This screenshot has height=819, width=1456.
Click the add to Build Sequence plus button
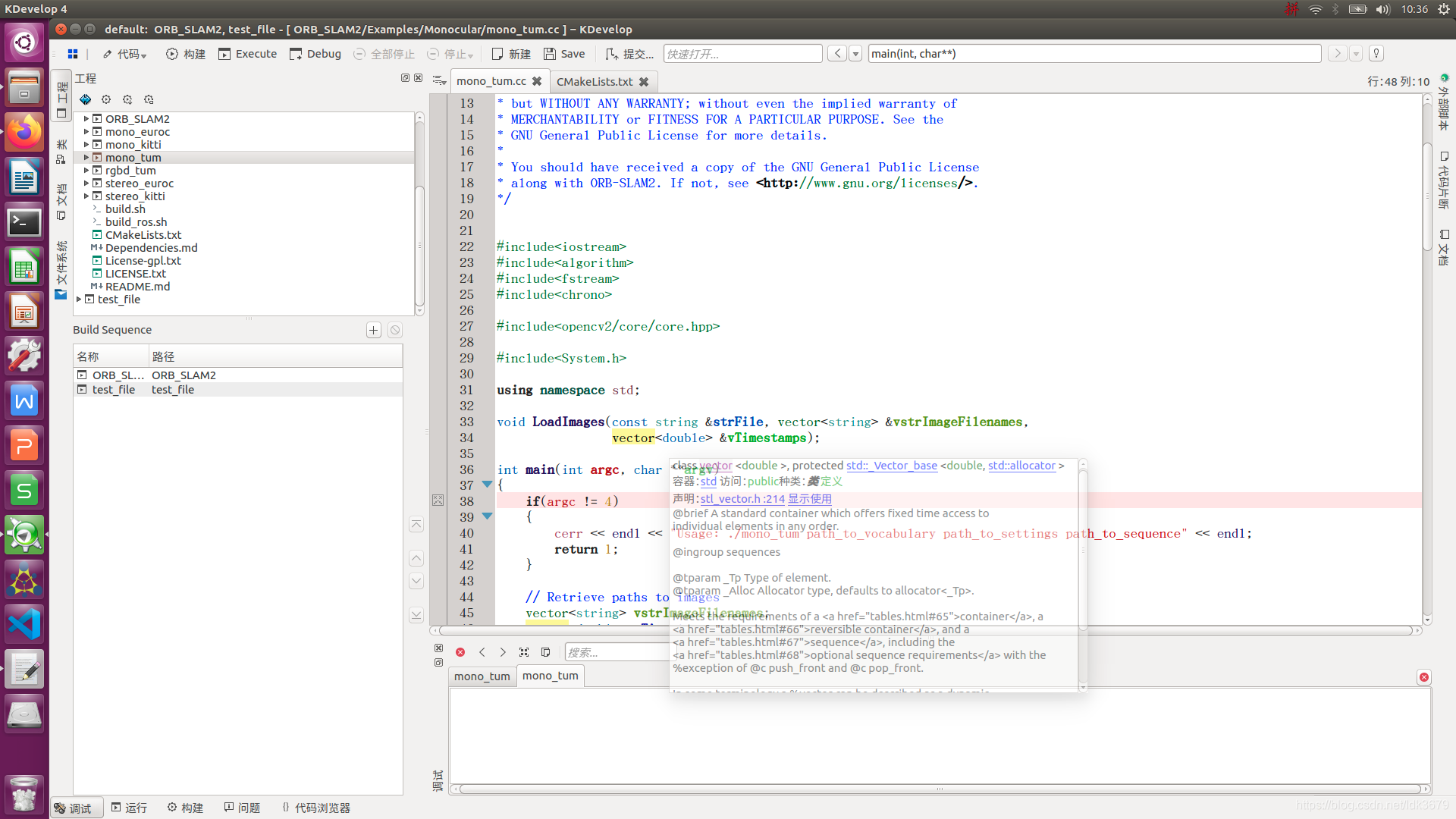click(373, 330)
